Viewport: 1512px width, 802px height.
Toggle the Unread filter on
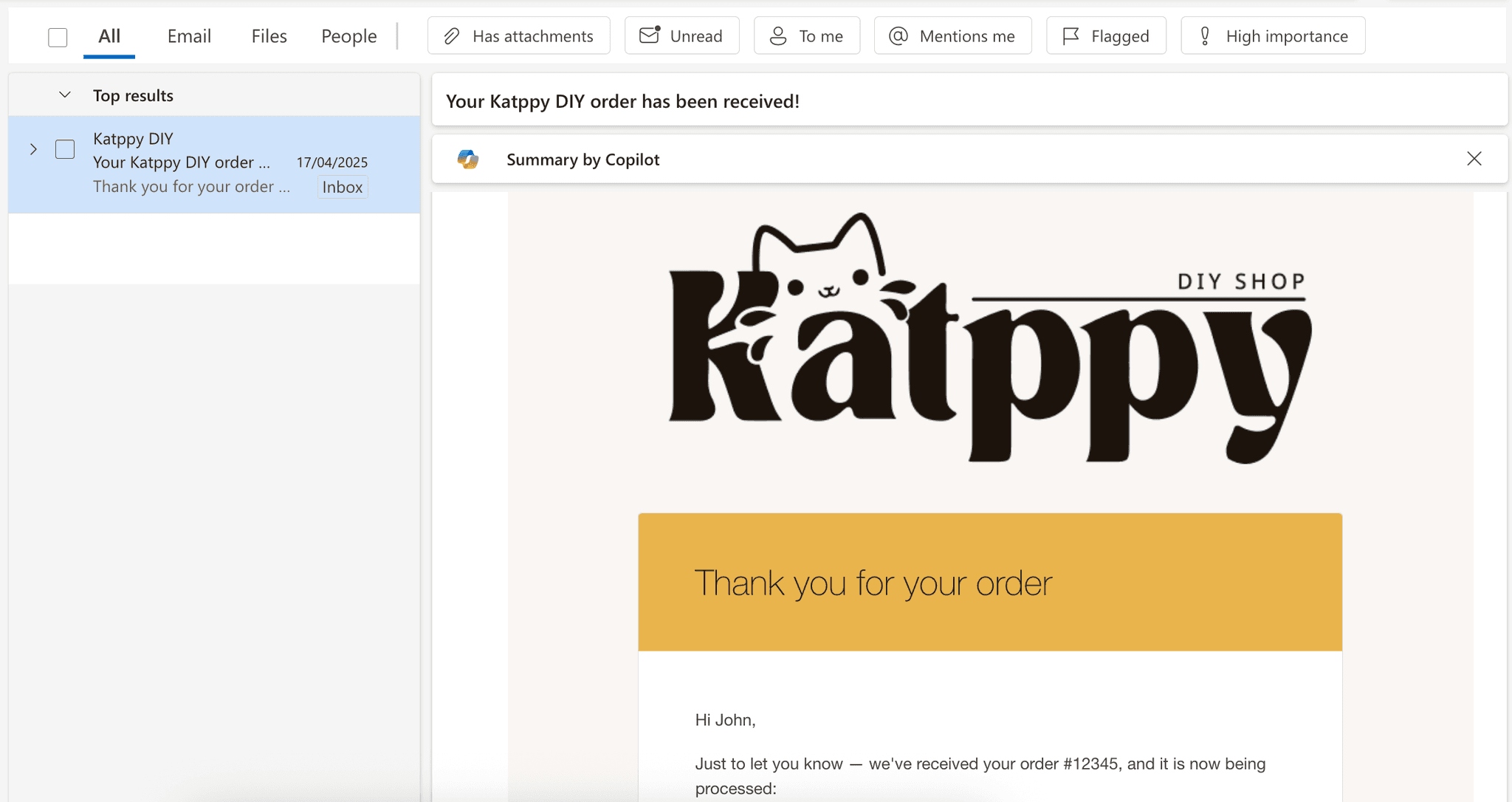point(681,35)
